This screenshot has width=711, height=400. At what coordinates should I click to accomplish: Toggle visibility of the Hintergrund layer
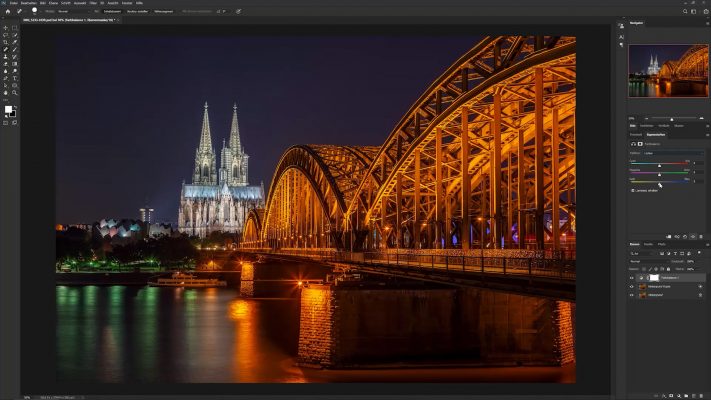coord(632,295)
